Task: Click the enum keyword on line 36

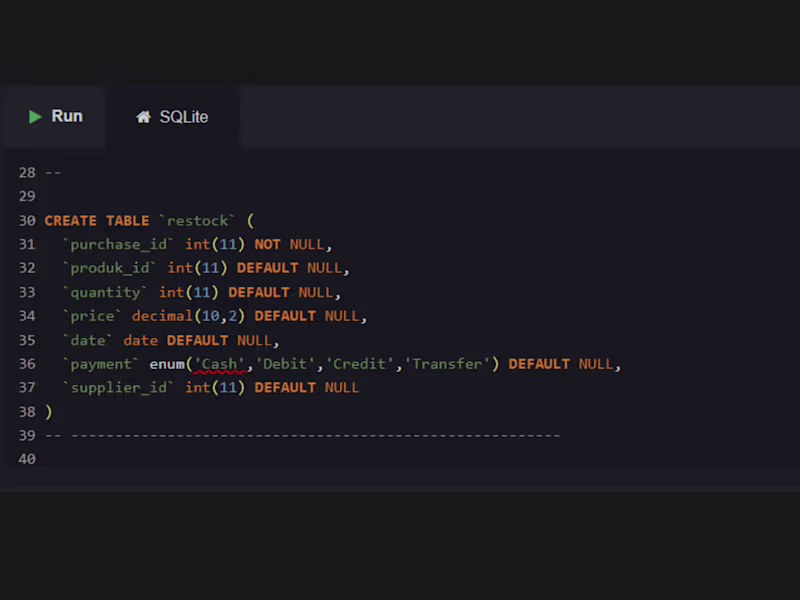Action: 167,364
